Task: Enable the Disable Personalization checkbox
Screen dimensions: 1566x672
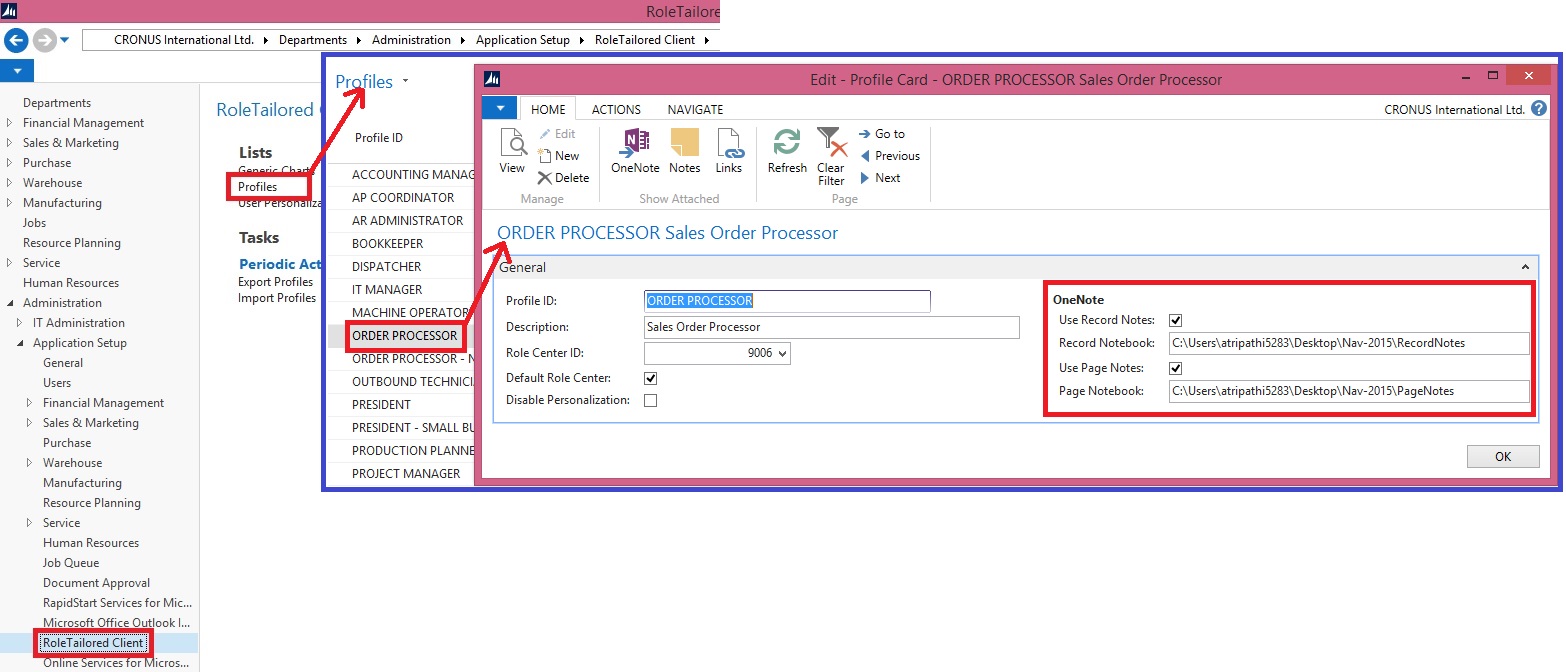Action: click(650, 401)
